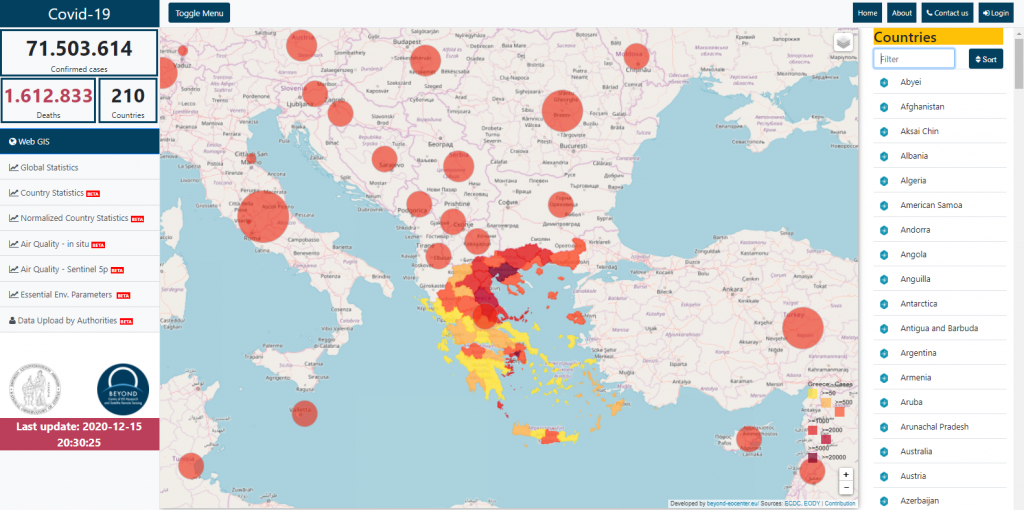Click the university seal logo

pyautogui.click(x=35, y=390)
